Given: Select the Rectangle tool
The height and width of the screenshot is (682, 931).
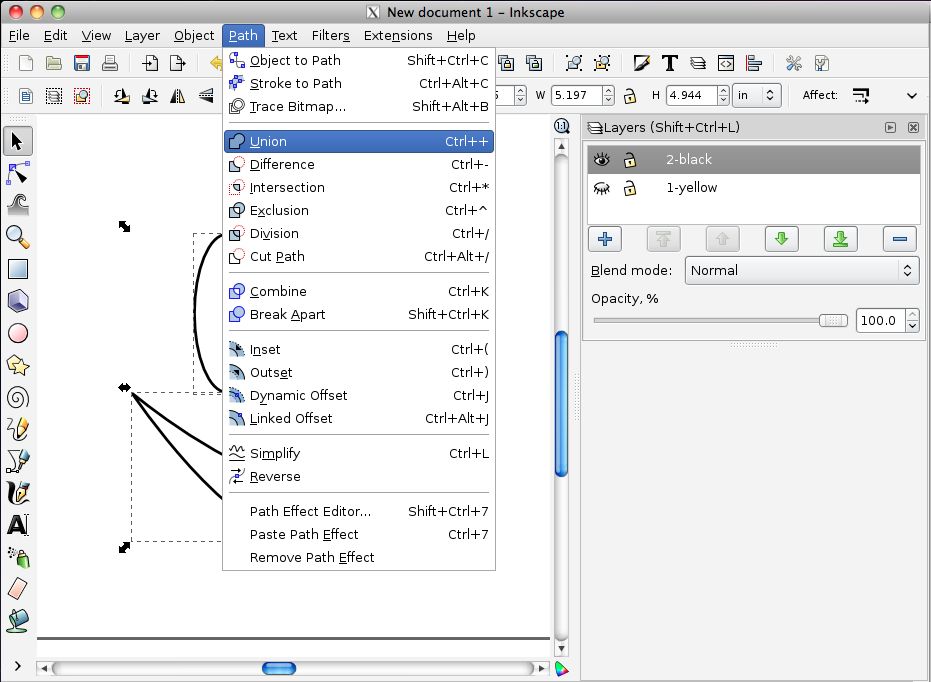Looking at the screenshot, I should (17, 269).
